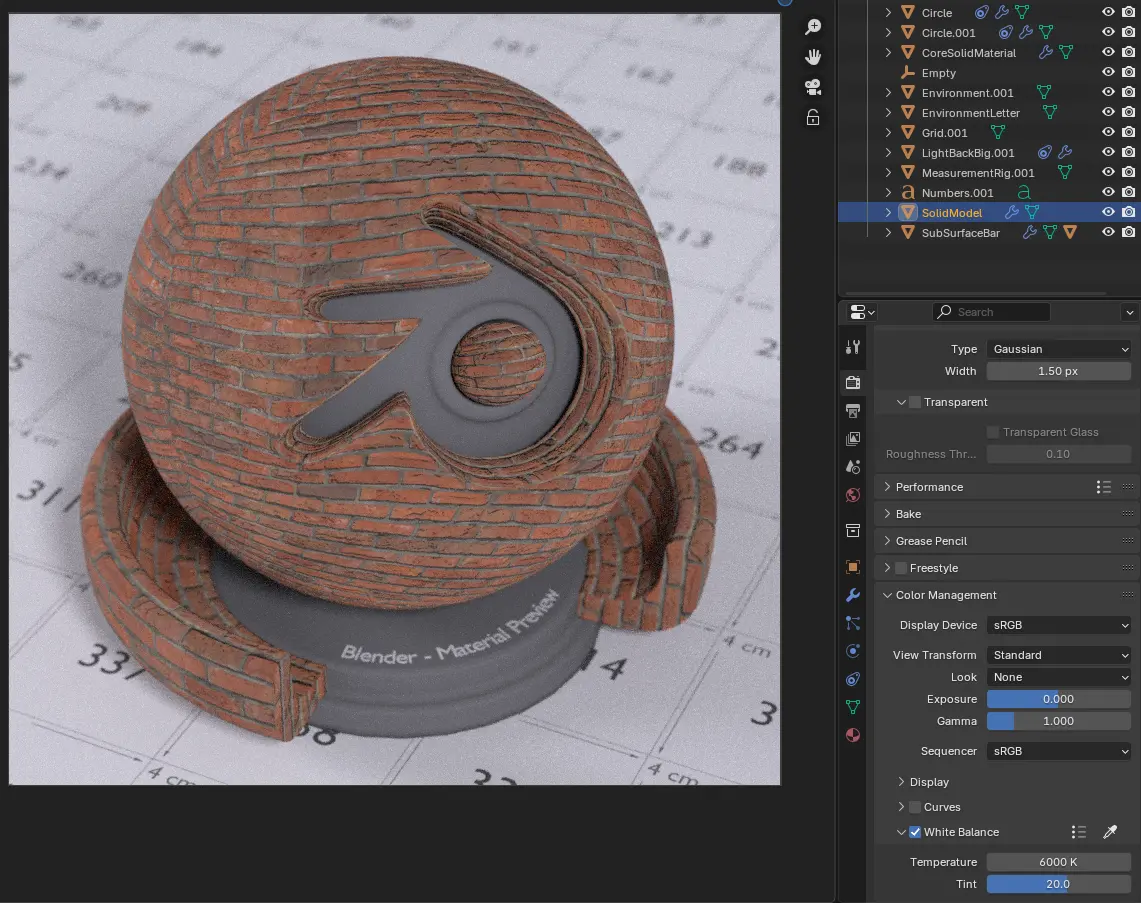Expand the Performance panel
1141x903 pixels.
(888, 487)
